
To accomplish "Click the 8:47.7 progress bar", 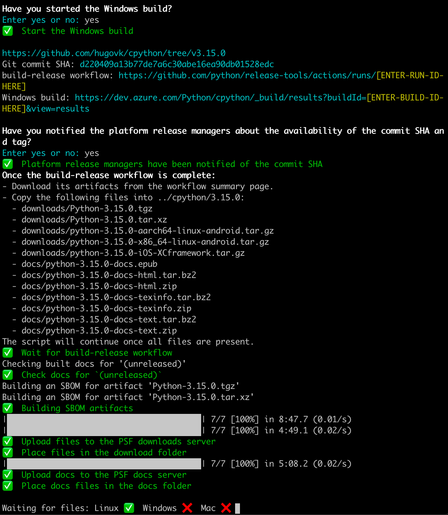I will point(104,419).
